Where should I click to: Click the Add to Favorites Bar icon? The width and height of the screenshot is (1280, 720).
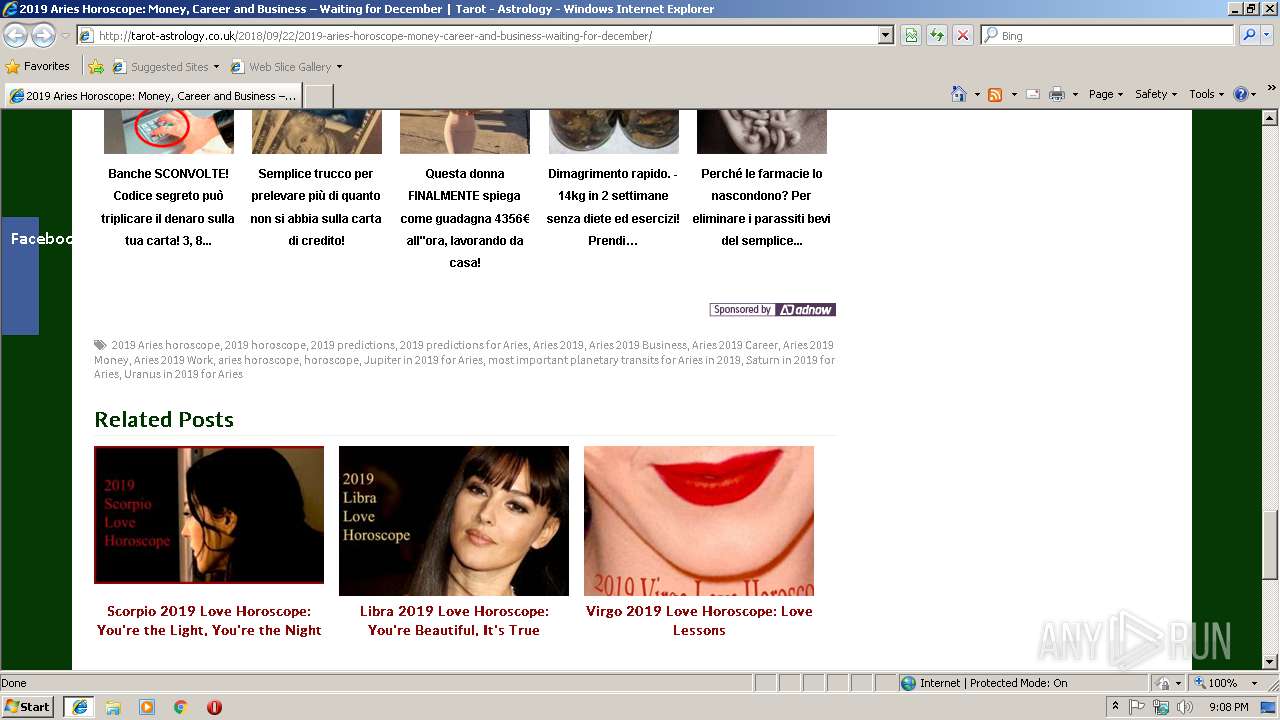click(96, 67)
